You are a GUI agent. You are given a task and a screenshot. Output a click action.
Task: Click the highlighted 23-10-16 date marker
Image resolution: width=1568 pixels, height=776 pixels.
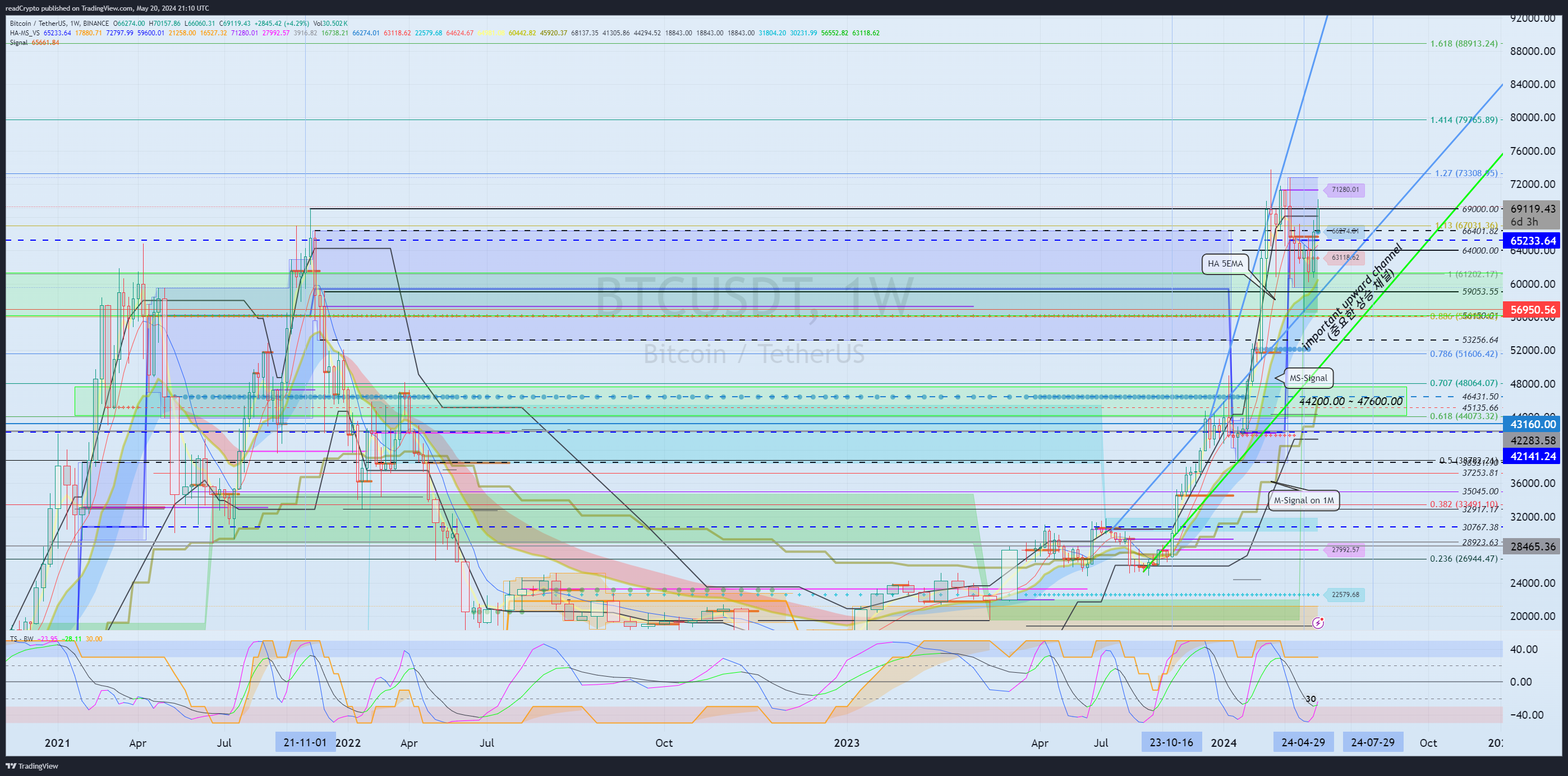coord(1171,742)
